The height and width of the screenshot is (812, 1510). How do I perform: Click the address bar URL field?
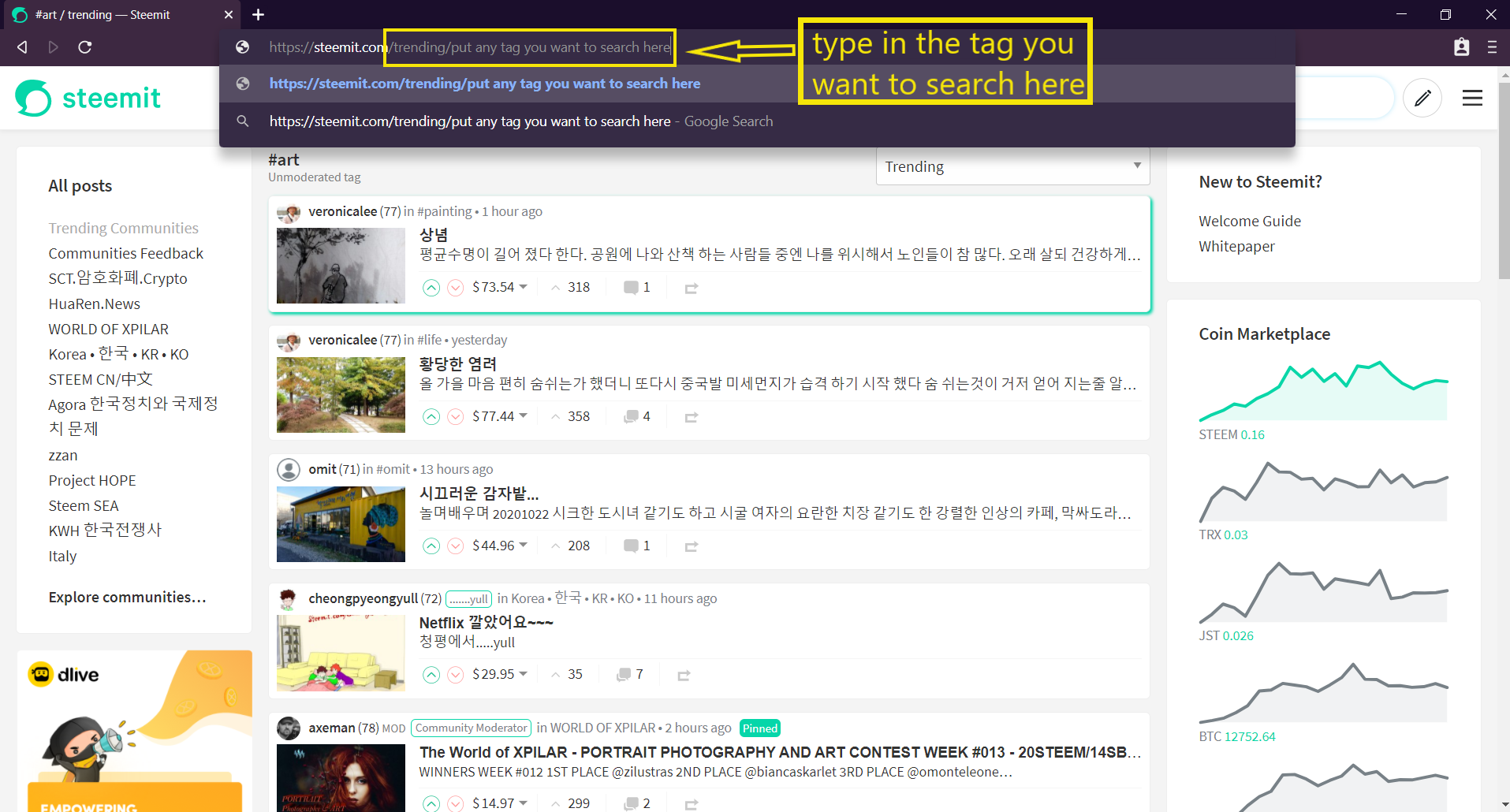[470, 47]
